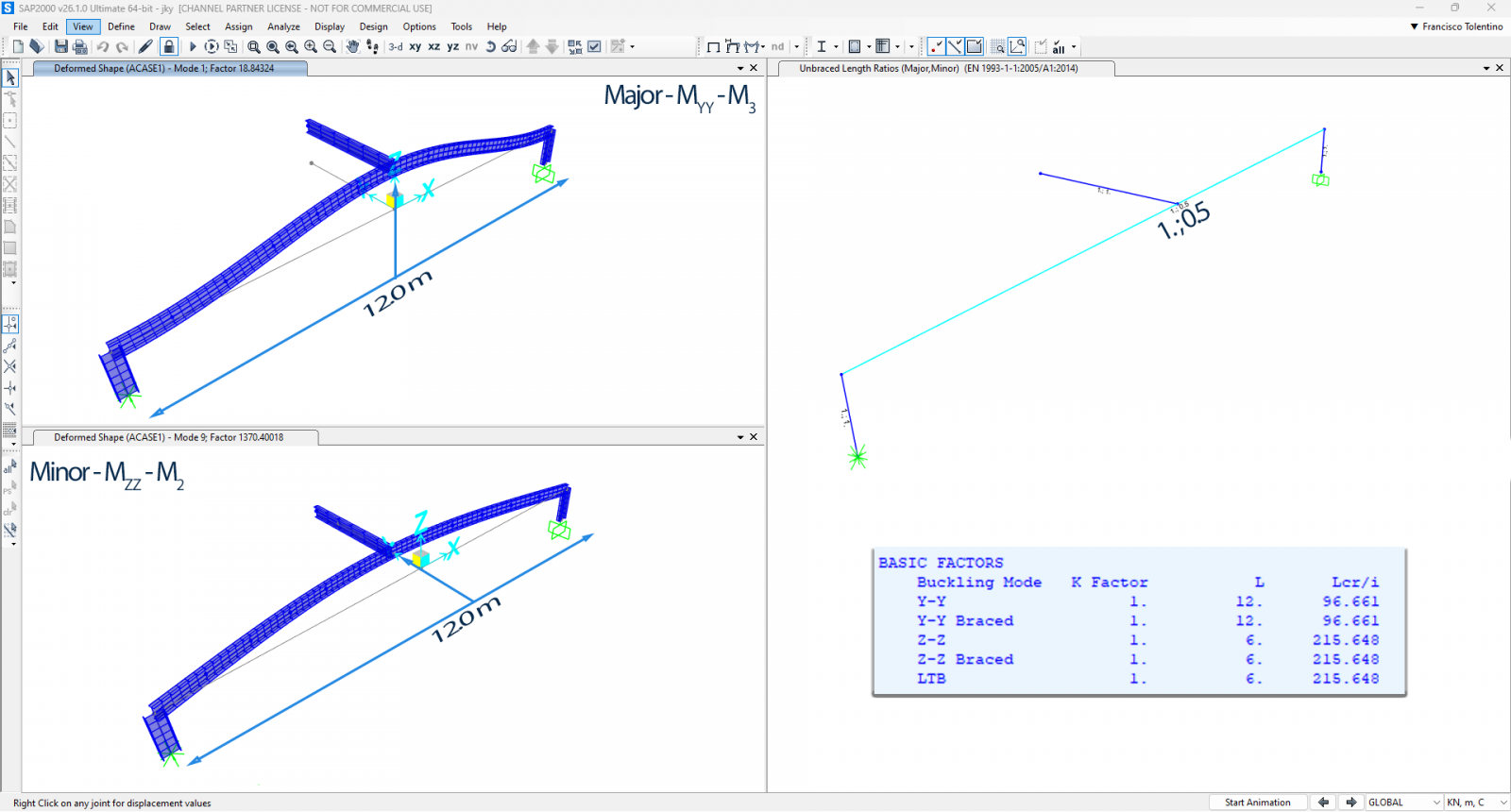Click the Print icon
Image resolution: width=1511 pixels, height=812 pixels.
tap(80, 46)
